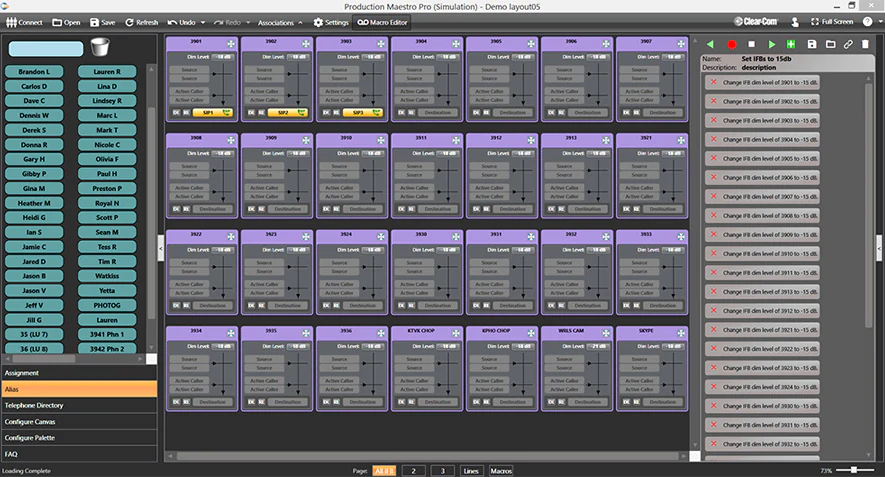Viewport: 885px width, 477px height.
Task: Open the user profile icon near Clear-Com logo
Action: pos(795,22)
